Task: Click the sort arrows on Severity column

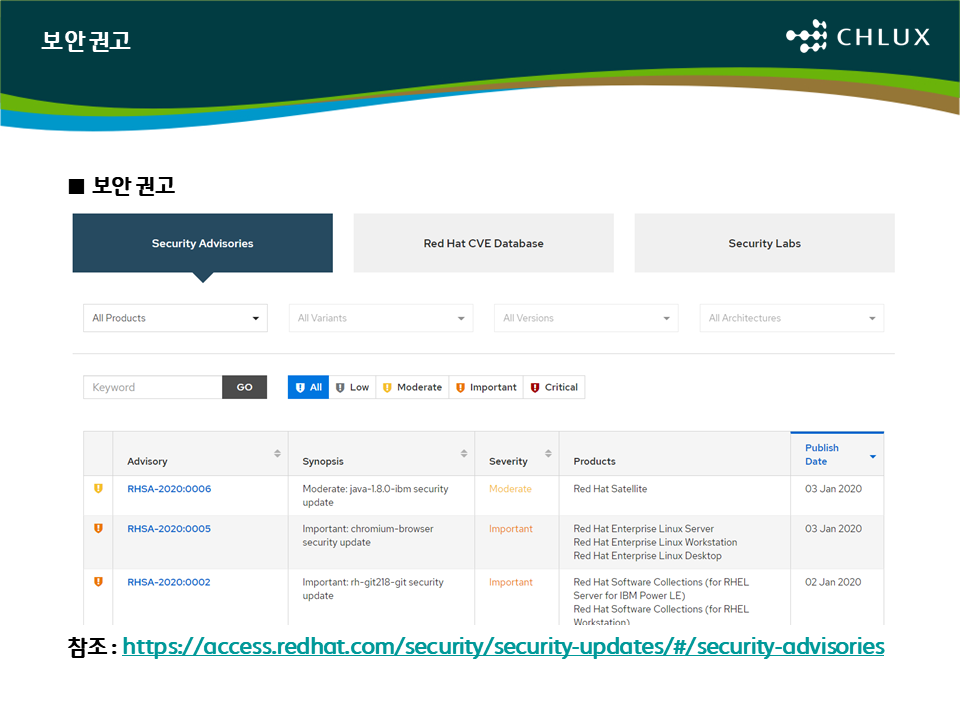Action: point(549,454)
